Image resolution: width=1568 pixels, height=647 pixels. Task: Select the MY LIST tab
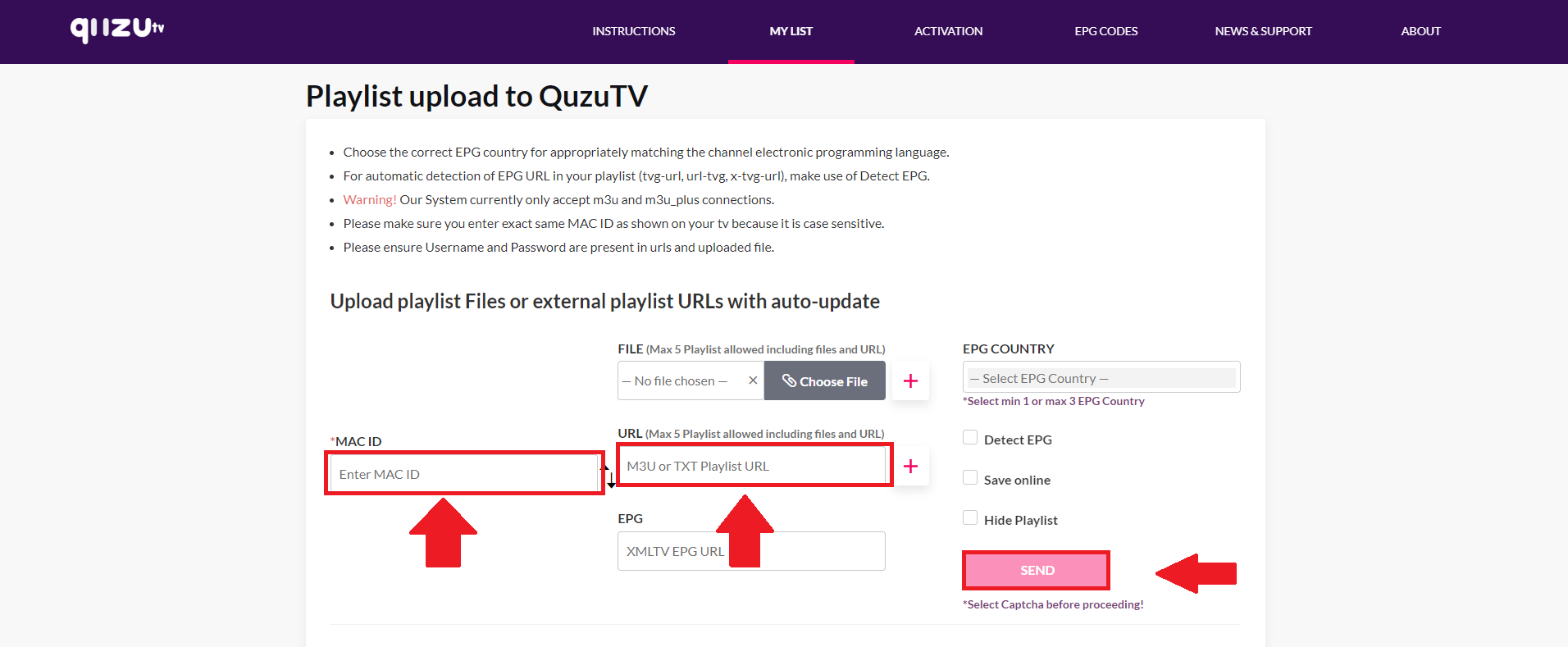click(x=791, y=31)
